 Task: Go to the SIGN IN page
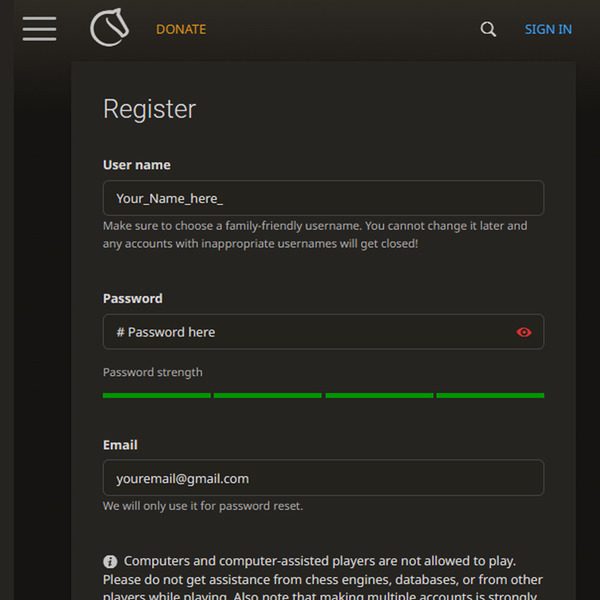click(548, 29)
